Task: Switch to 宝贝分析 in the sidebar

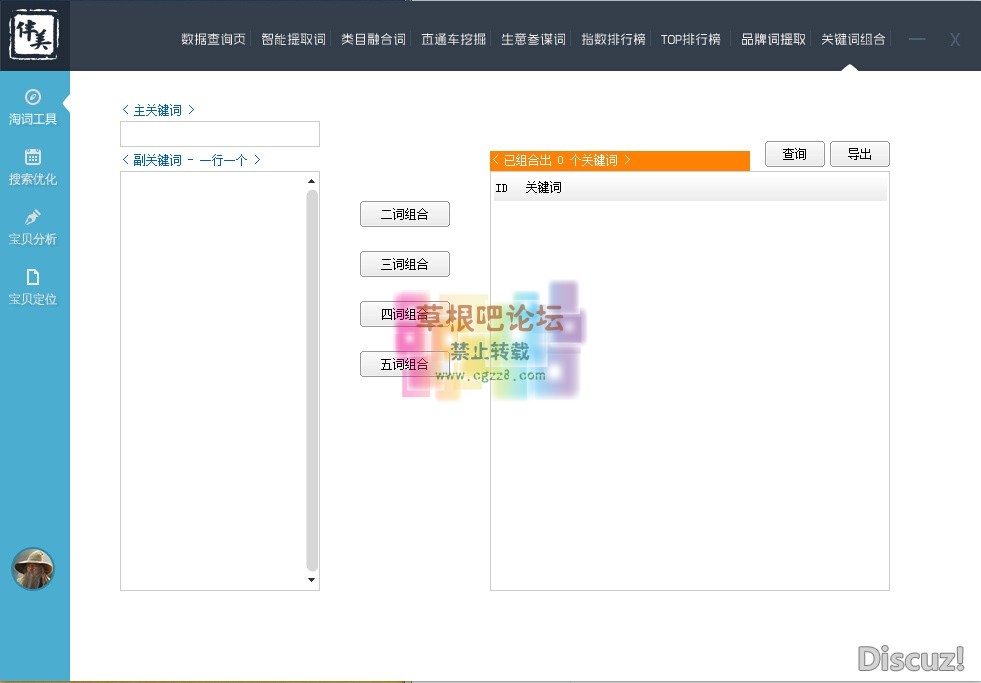Action: click(34, 228)
